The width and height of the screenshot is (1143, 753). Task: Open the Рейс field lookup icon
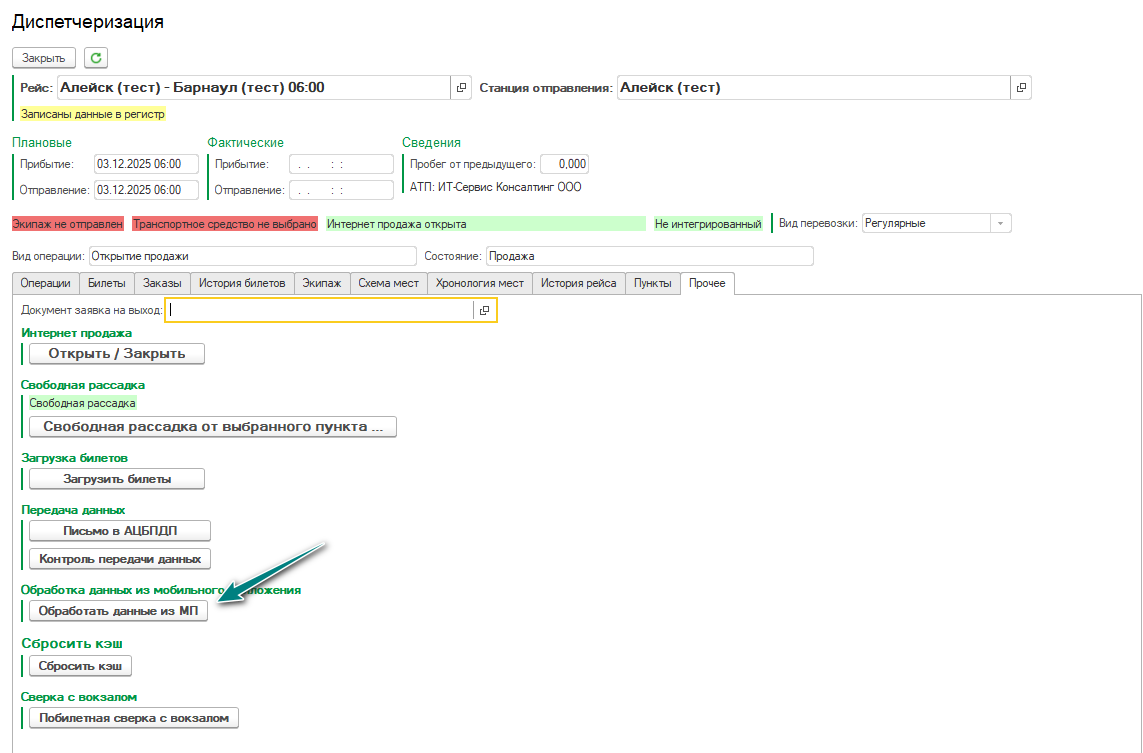(x=461, y=88)
